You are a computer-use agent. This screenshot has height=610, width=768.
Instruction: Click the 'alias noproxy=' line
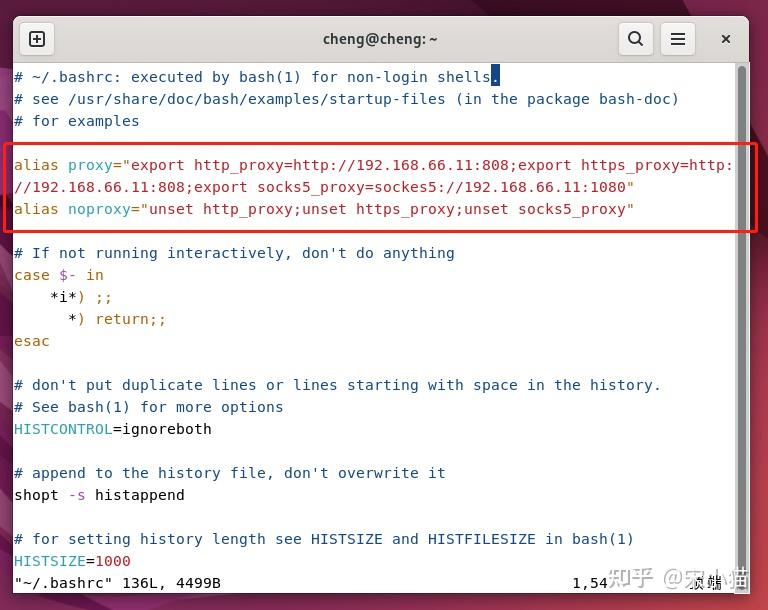[x=324, y=210]
